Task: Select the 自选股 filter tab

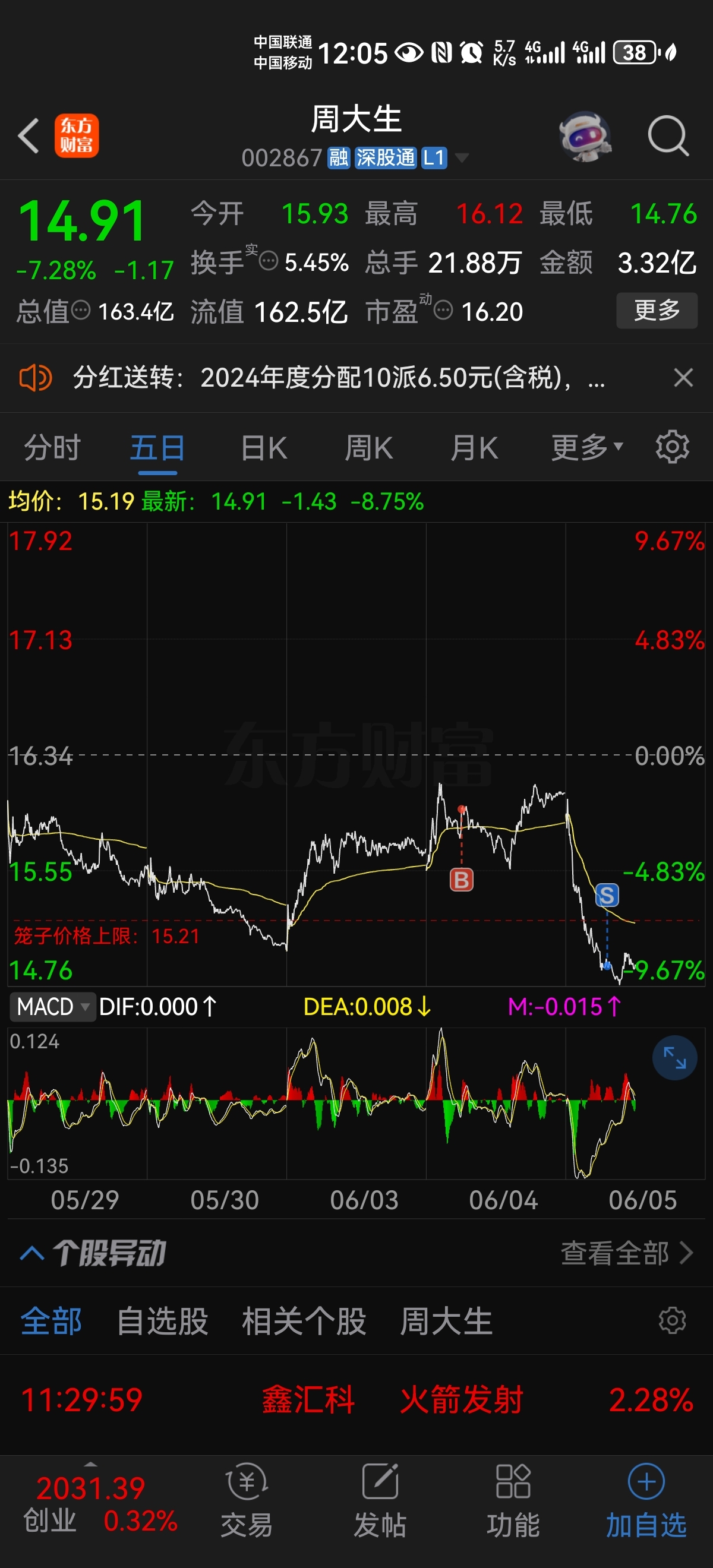Action: pyautogui.click(x=163, y=1321)
